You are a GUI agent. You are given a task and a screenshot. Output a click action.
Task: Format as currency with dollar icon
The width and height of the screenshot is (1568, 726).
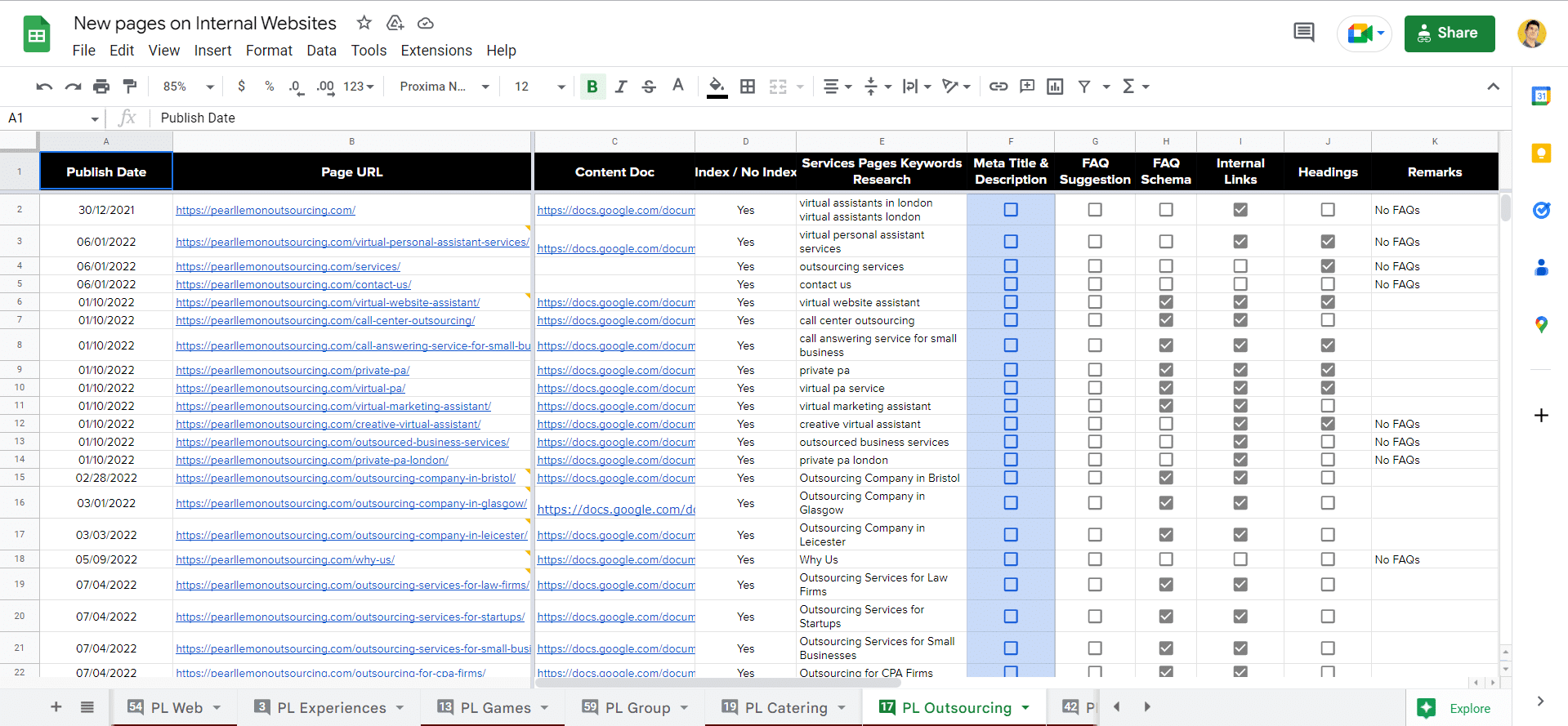(x=241, y=87)
